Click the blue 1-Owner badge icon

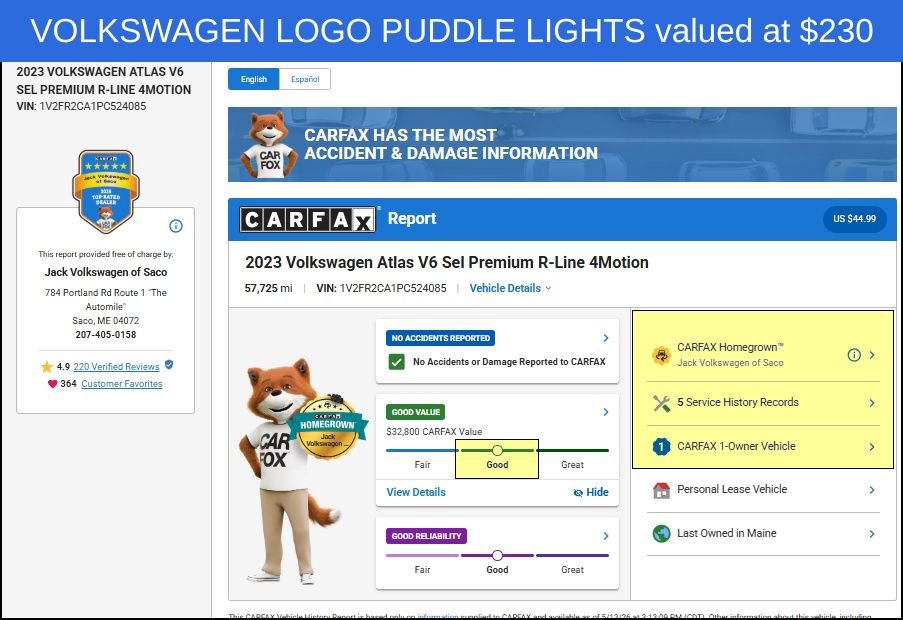661,447
